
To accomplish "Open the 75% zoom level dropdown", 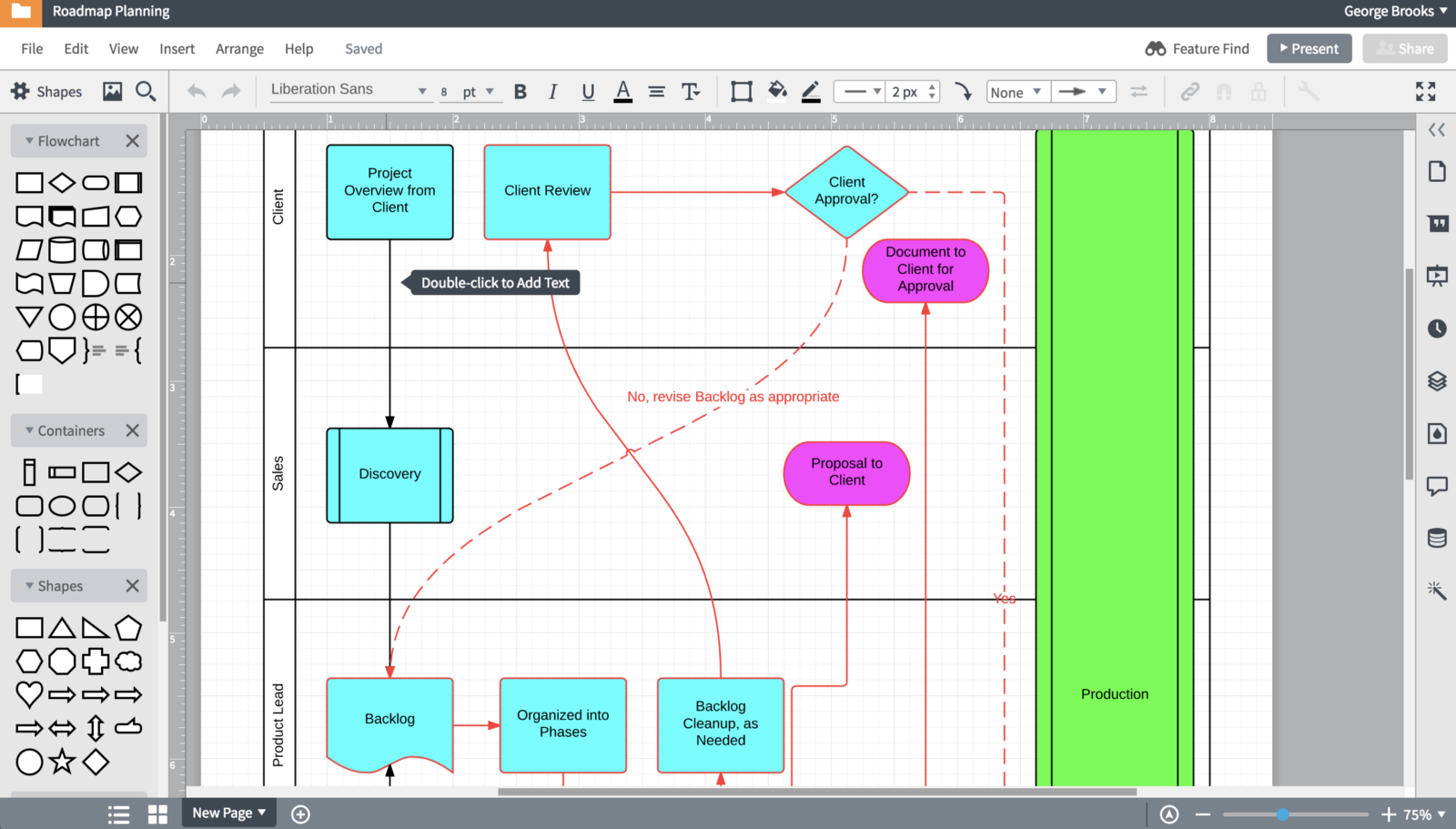I will [1424, 814].
